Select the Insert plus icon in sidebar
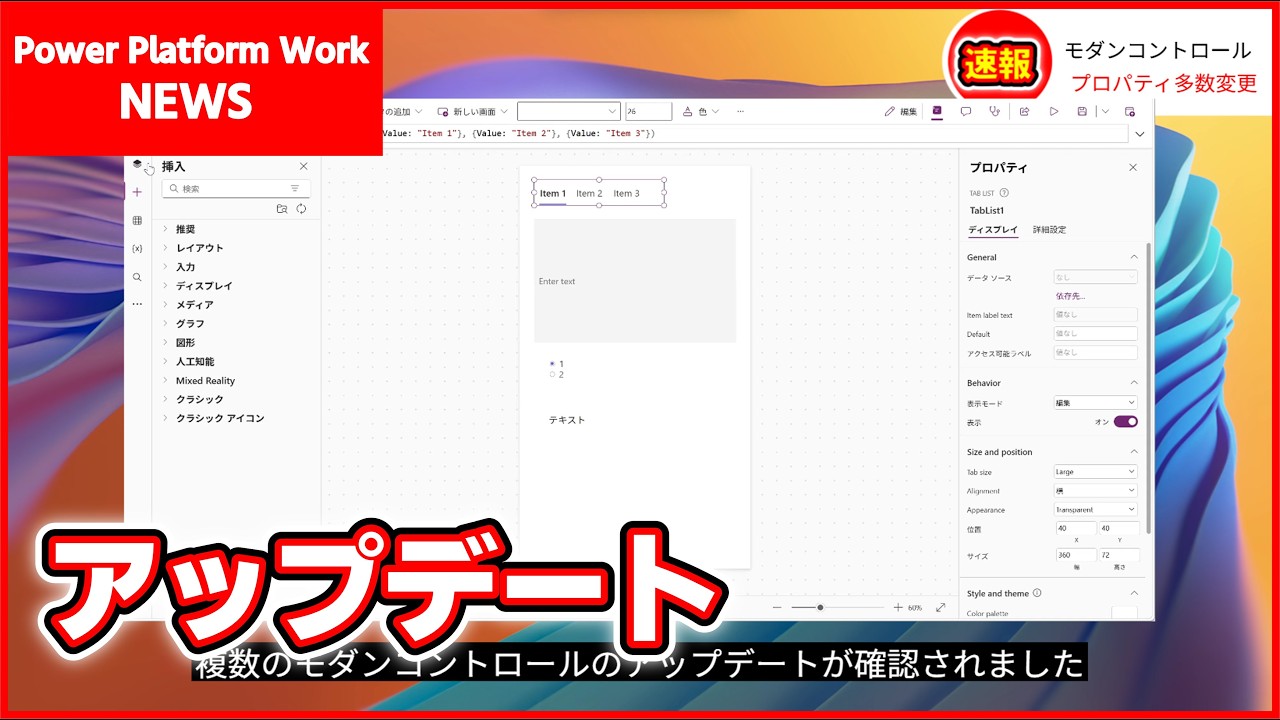The height and width of the screenshot is (720, 1280). [x=137, y=192]
